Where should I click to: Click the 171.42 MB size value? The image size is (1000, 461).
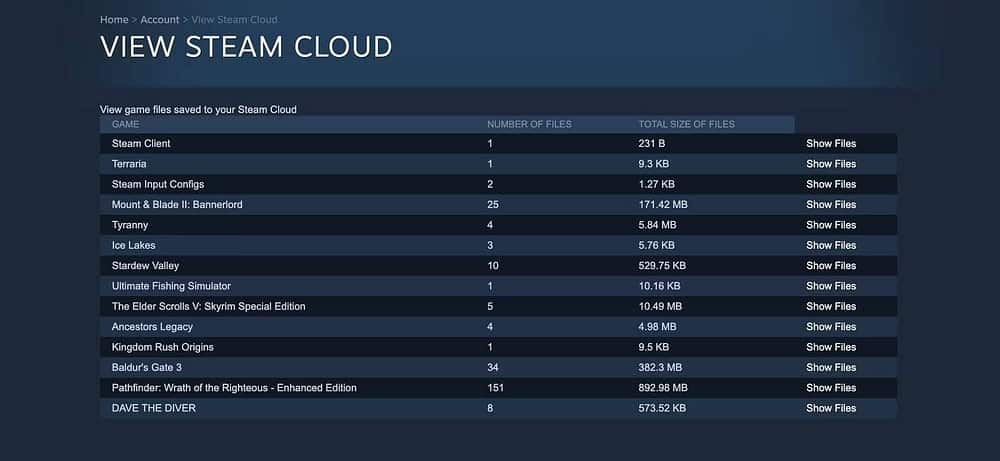663,205
